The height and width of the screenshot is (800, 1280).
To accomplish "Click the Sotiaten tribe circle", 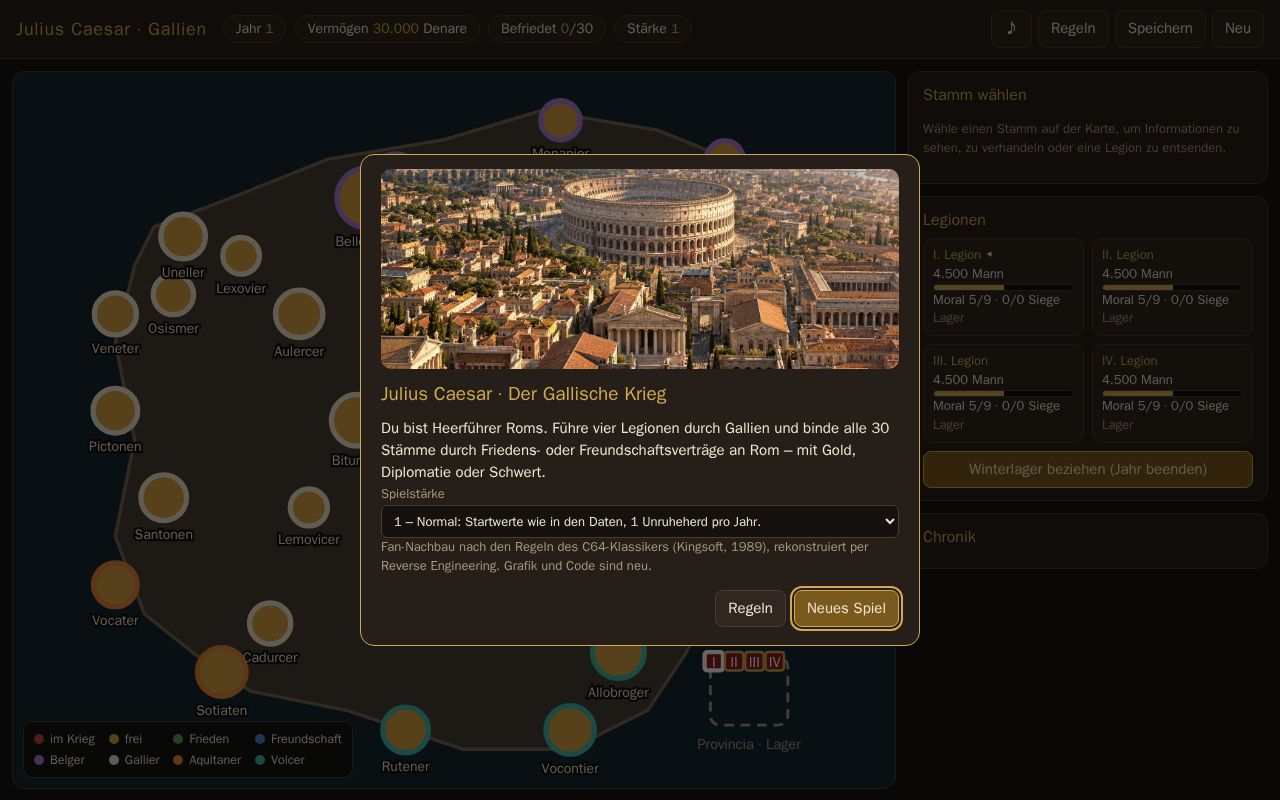I will point(222,672).
